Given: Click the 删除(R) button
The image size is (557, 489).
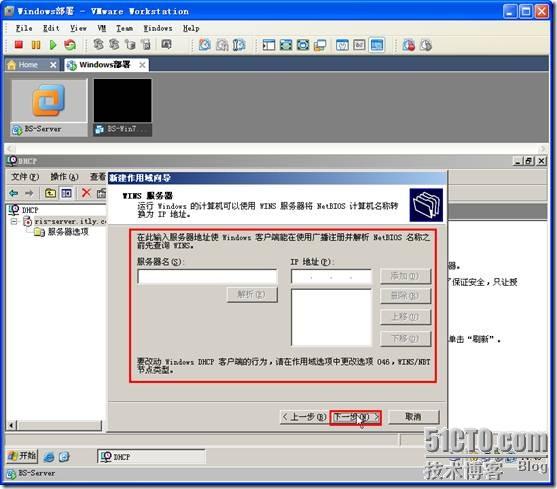Looking at the screenshot, I should [x=405, y=296].
